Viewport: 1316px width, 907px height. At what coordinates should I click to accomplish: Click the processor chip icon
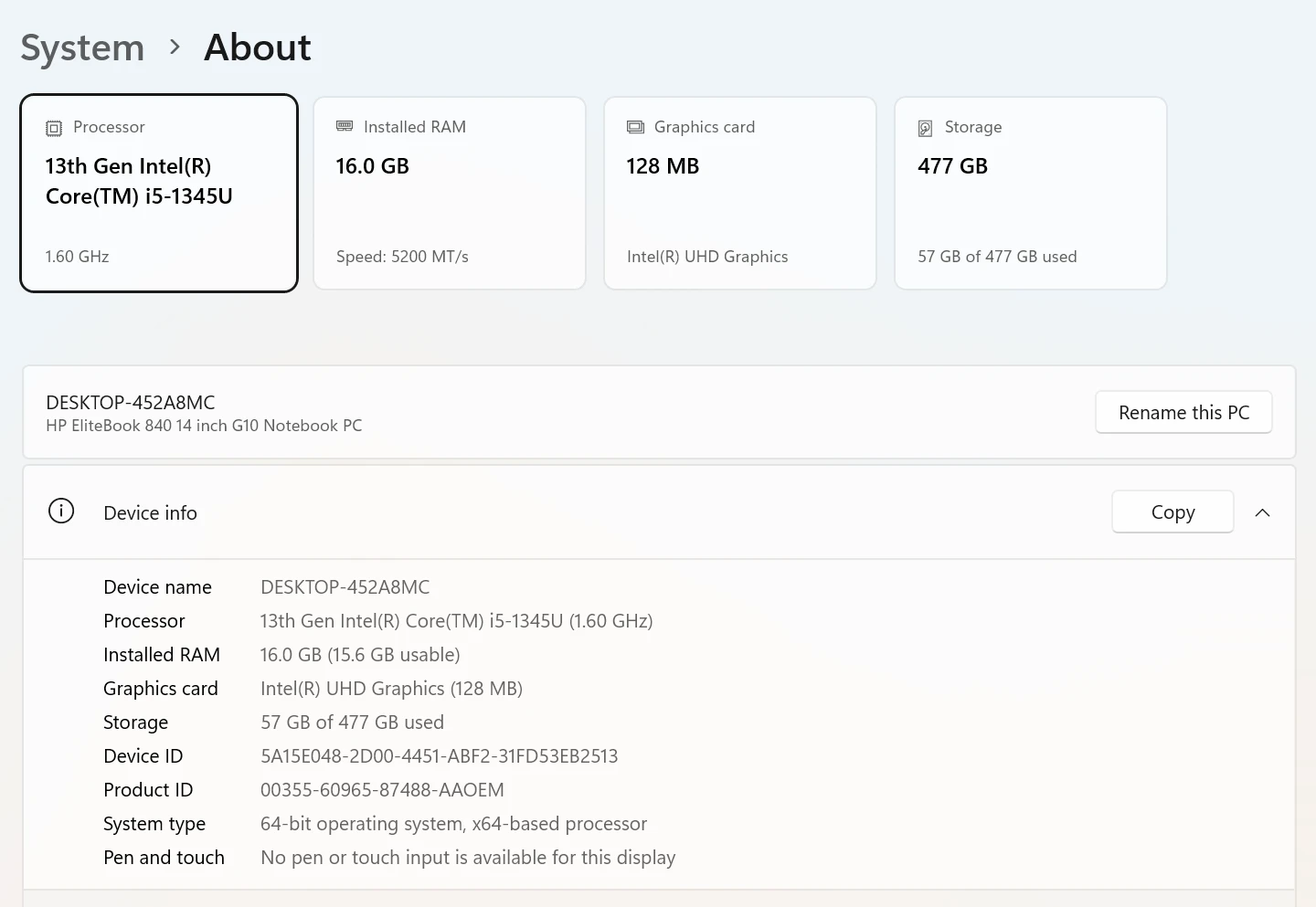click(x=54, y=128)
